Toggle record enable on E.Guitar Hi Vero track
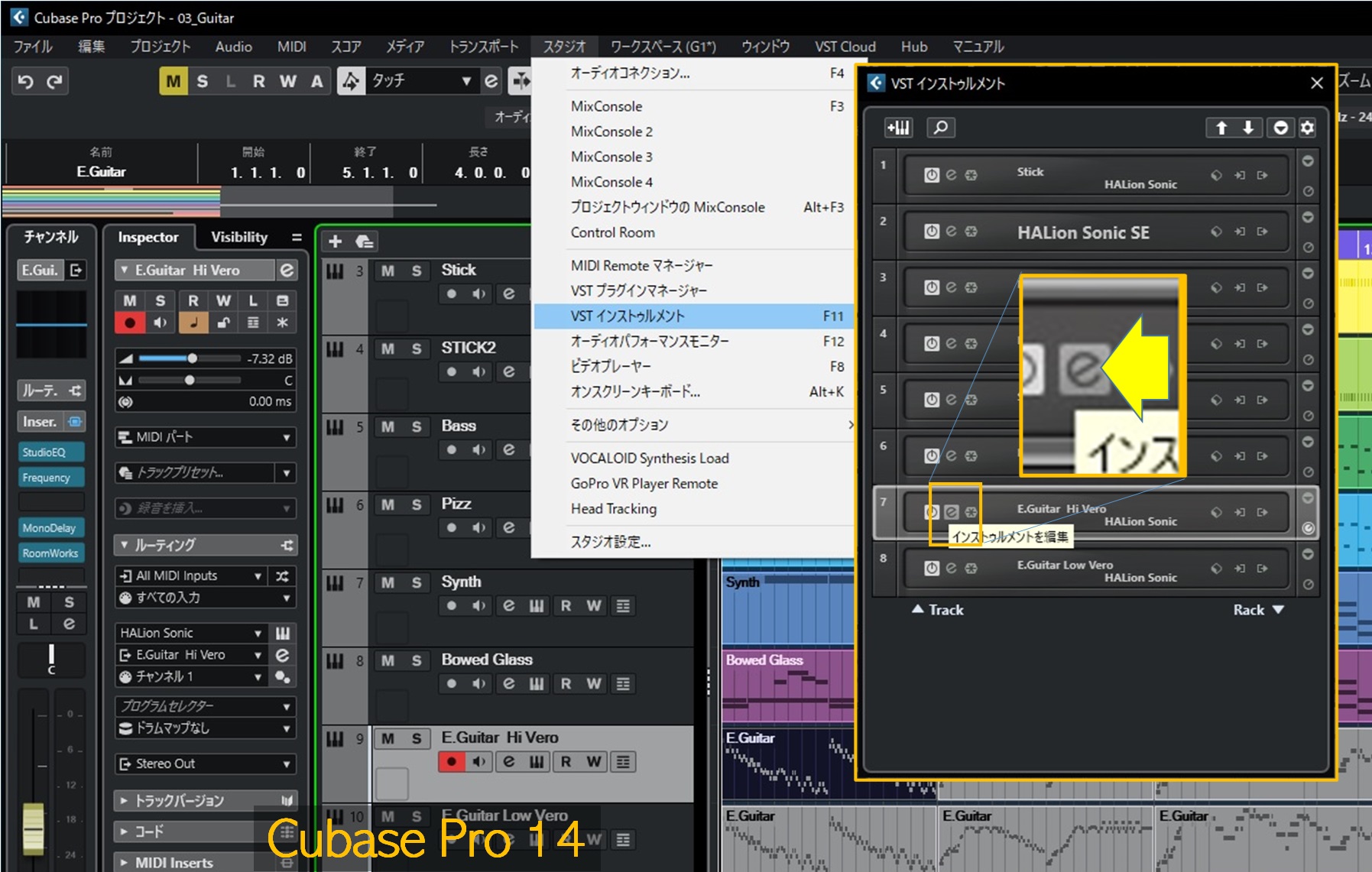The height and width of the screenshot is (872, 1372). pos(452,762)
